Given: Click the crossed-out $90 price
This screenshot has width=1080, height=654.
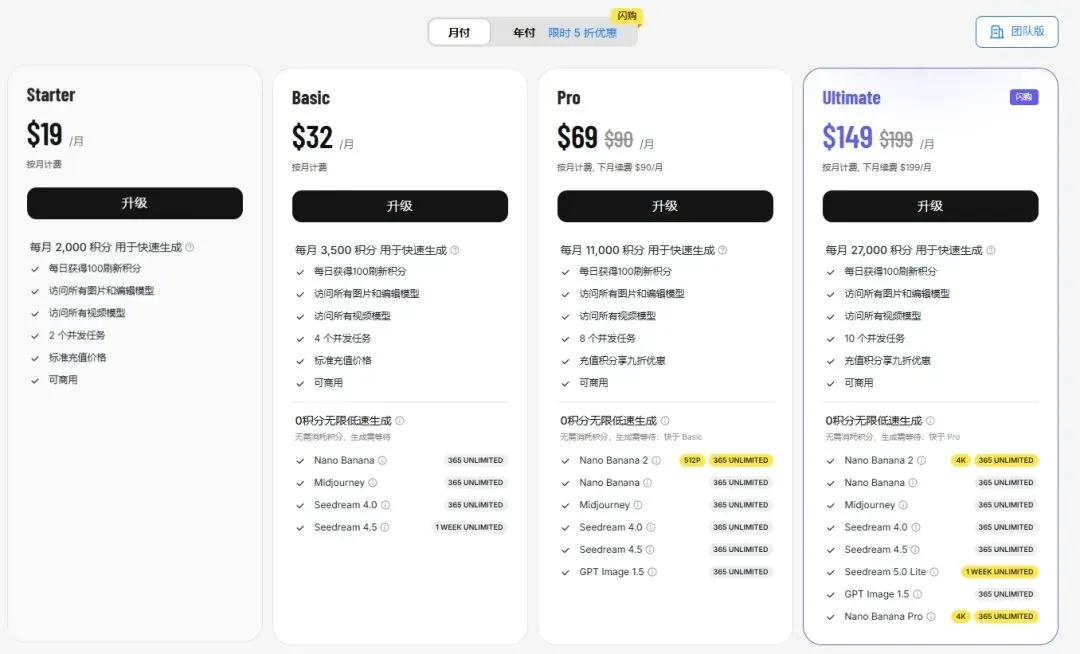Looking at the screenshot, I should coord(619,140).
